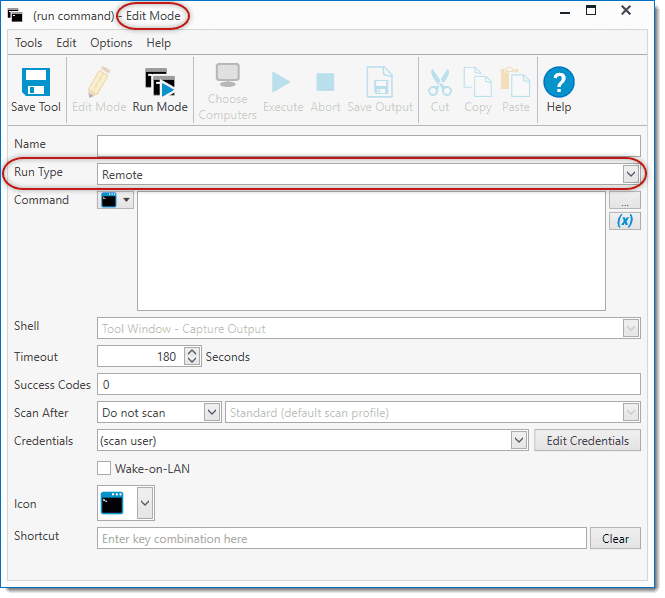Image resolution: width=665 pixels, height=598 pixels.
Task: Open the Command type dropdown with console icon
Action: coord(115,200)
